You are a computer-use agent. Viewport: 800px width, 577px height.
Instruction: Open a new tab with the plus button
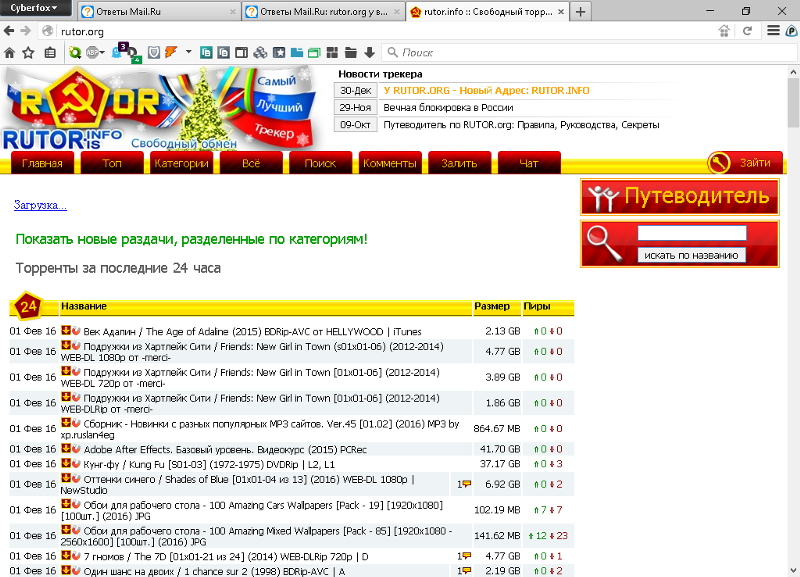click(580, 12)
